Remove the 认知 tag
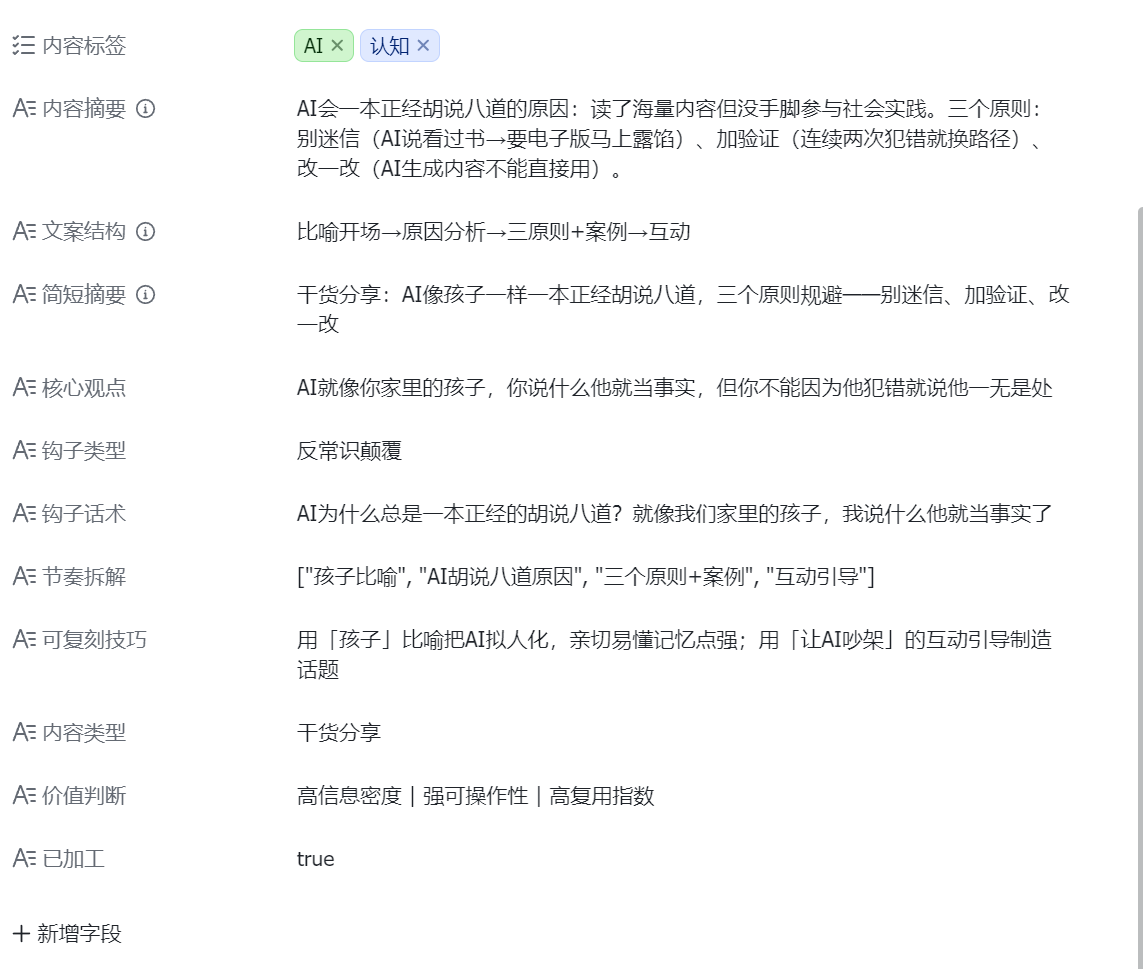1143x969 pixels. pyautogui.click(x=423, y=45)
